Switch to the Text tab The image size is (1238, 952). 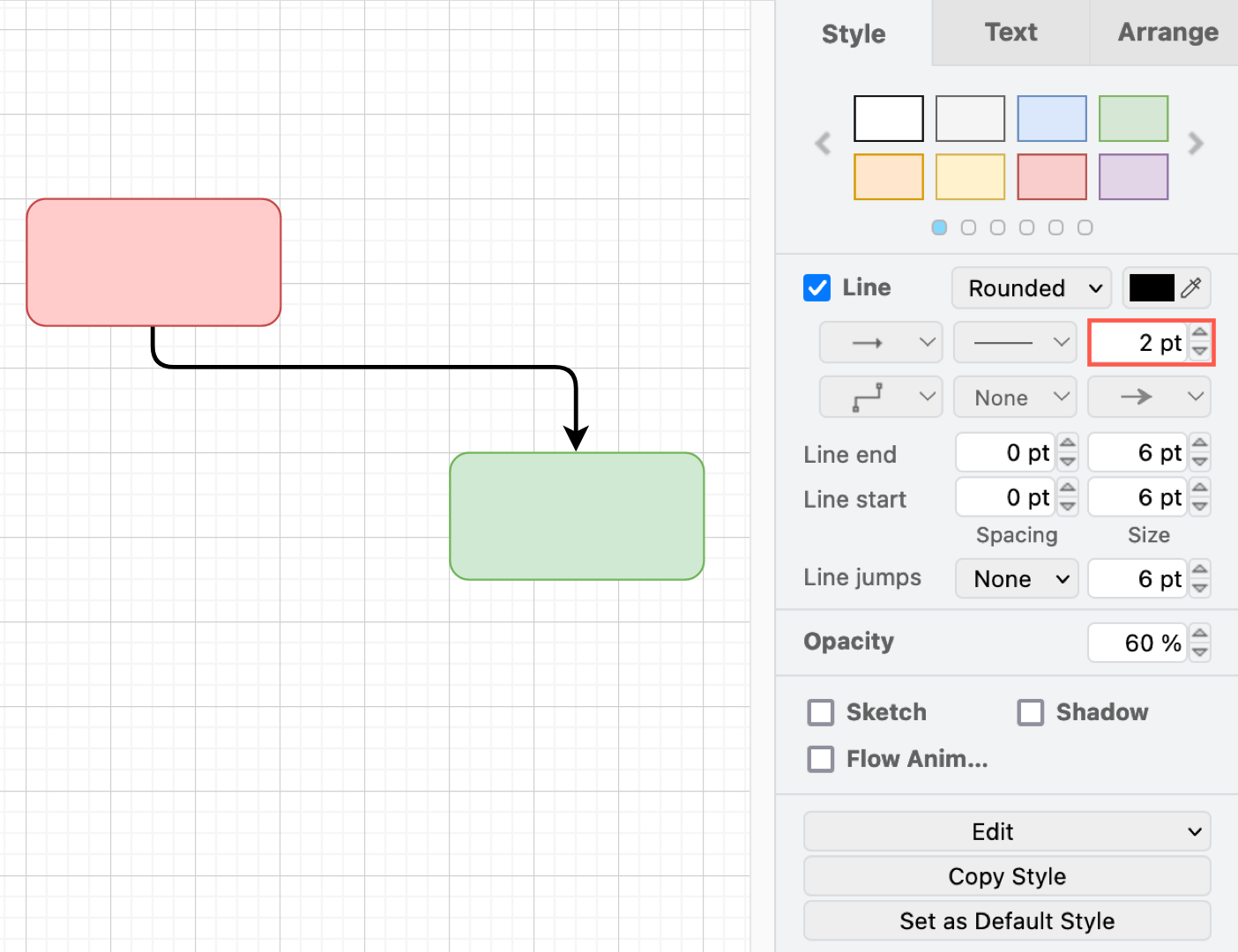click(1011, 33)
